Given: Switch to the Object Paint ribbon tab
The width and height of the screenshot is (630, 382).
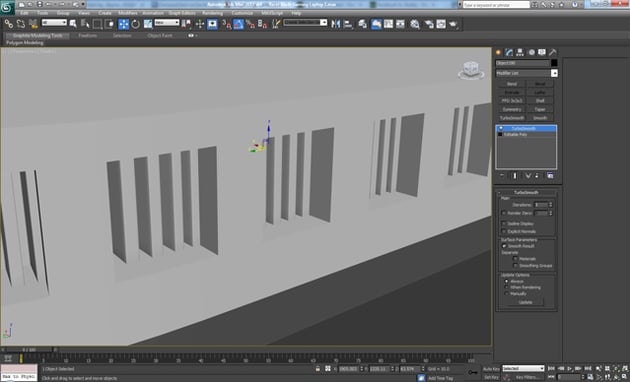Looking at the screenshot, I should [160, 35].
